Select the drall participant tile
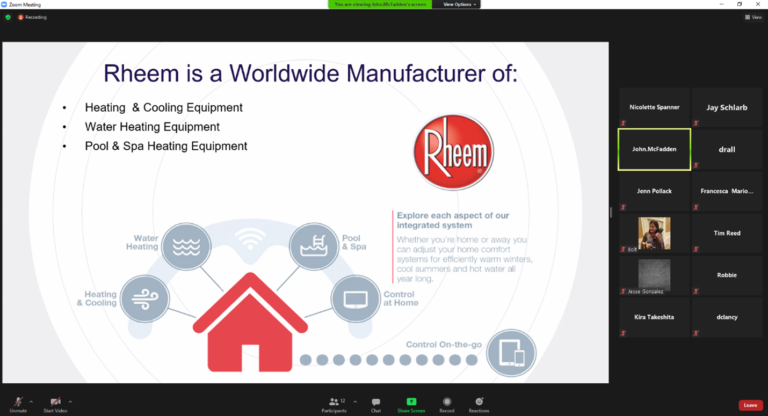Image resolution: width=768 pixels, height=416 pixels. click(727, 149)
